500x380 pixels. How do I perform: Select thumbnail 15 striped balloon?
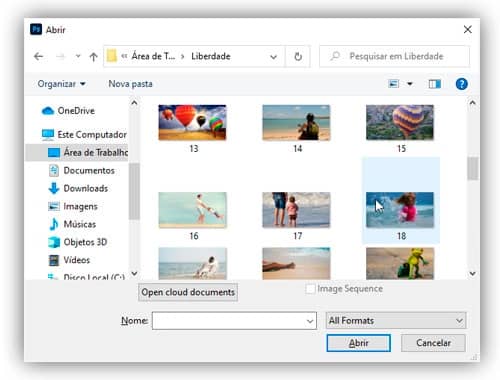click(400, 122)
